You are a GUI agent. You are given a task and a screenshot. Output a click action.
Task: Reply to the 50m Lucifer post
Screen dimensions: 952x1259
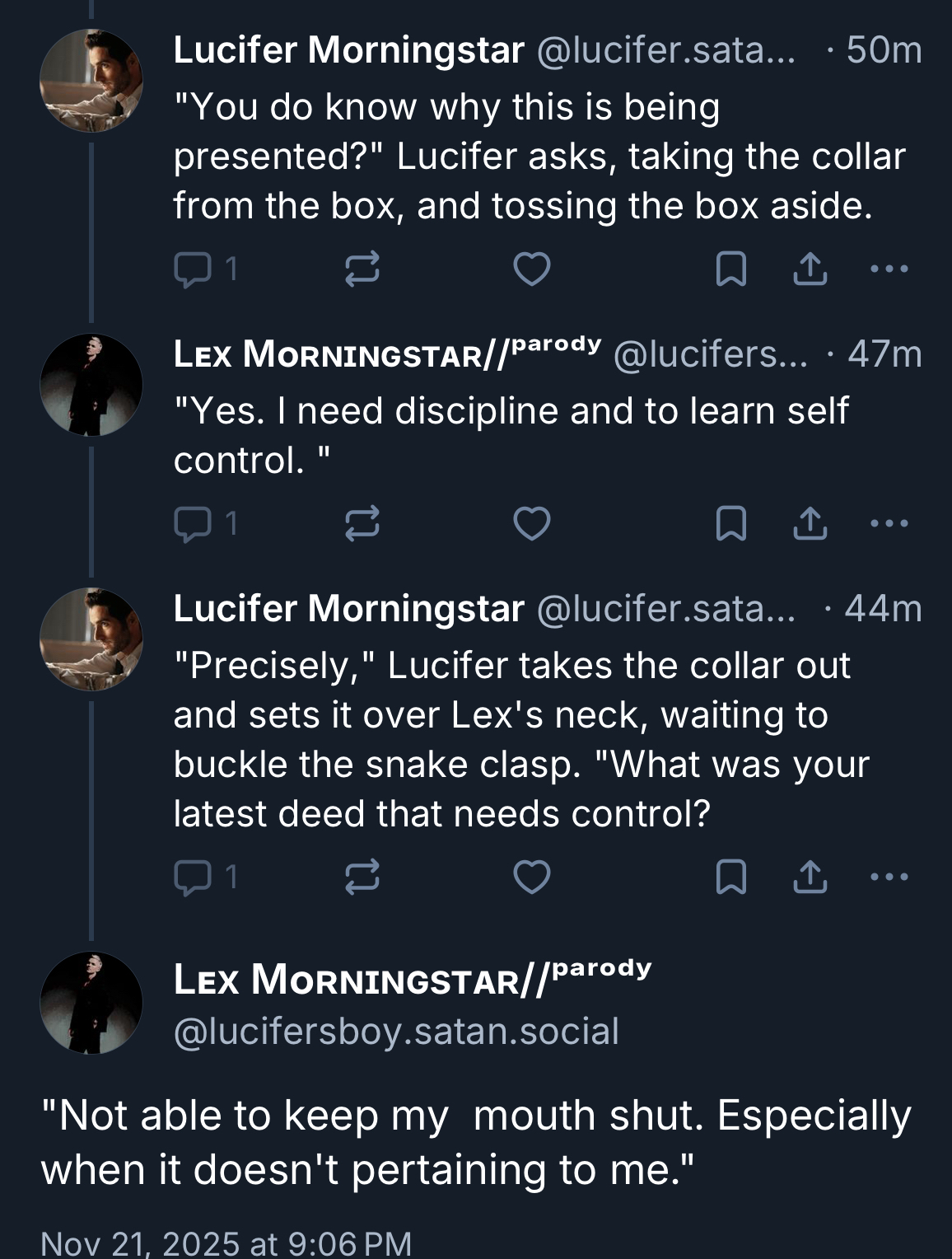[193, 269]
